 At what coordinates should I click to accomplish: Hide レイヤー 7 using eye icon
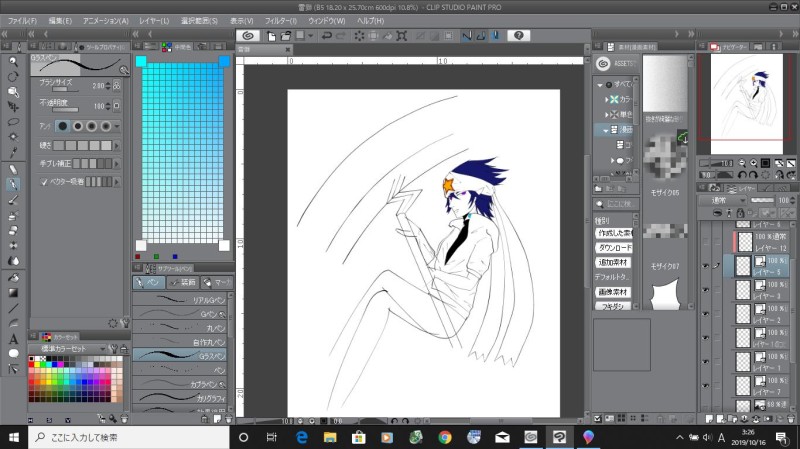(706, 386)
